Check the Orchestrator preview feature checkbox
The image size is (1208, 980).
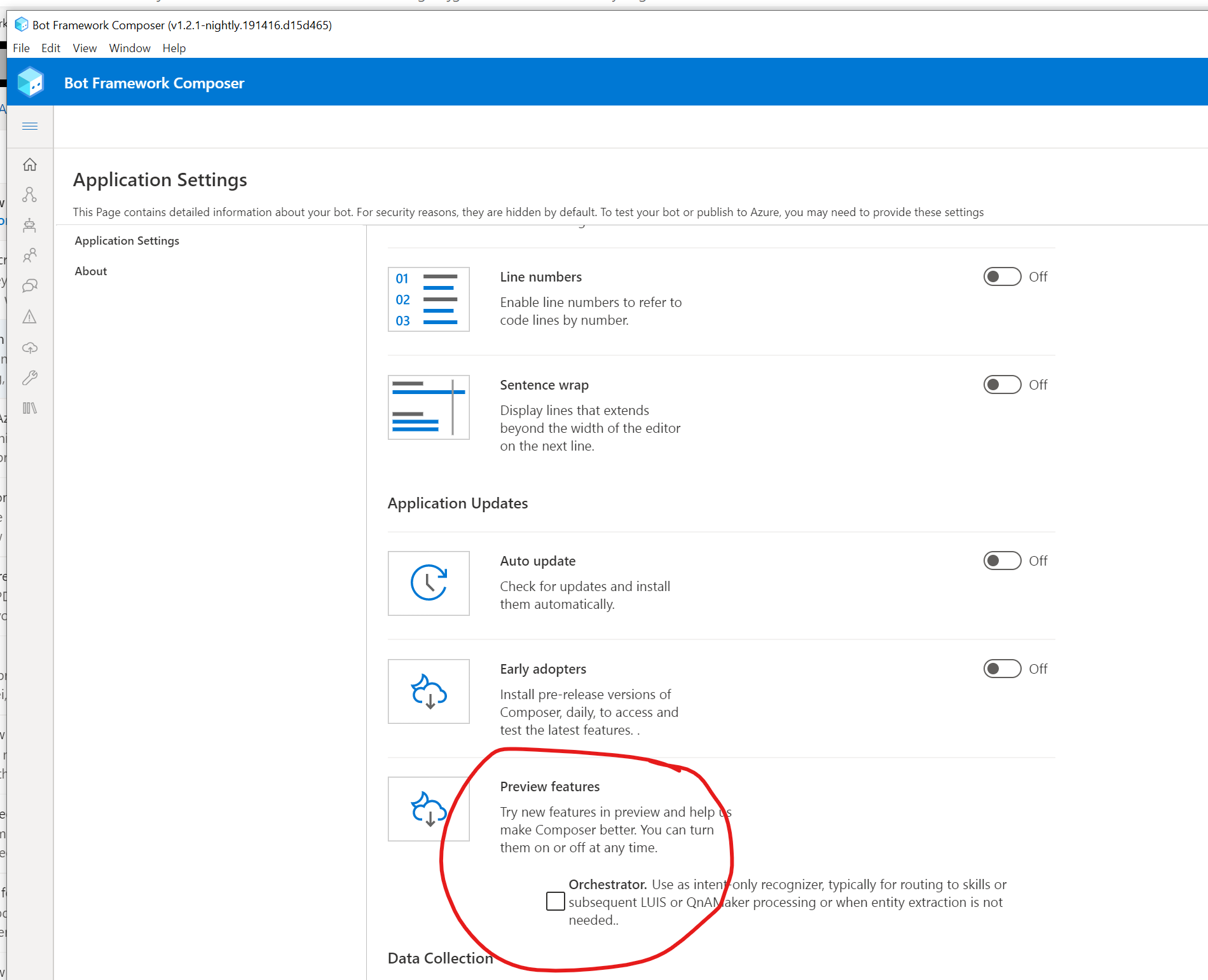tap(554, 901)
